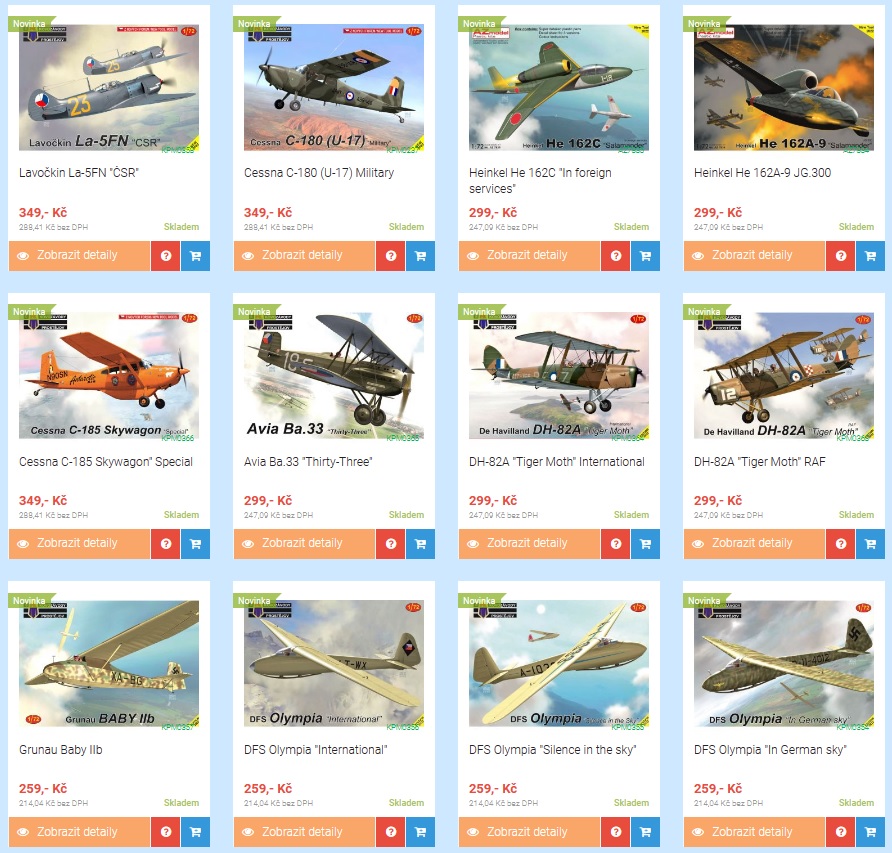Add DFS Olympia In German sky to cart
Screen dimensions: 892x853
coord(870,832)
